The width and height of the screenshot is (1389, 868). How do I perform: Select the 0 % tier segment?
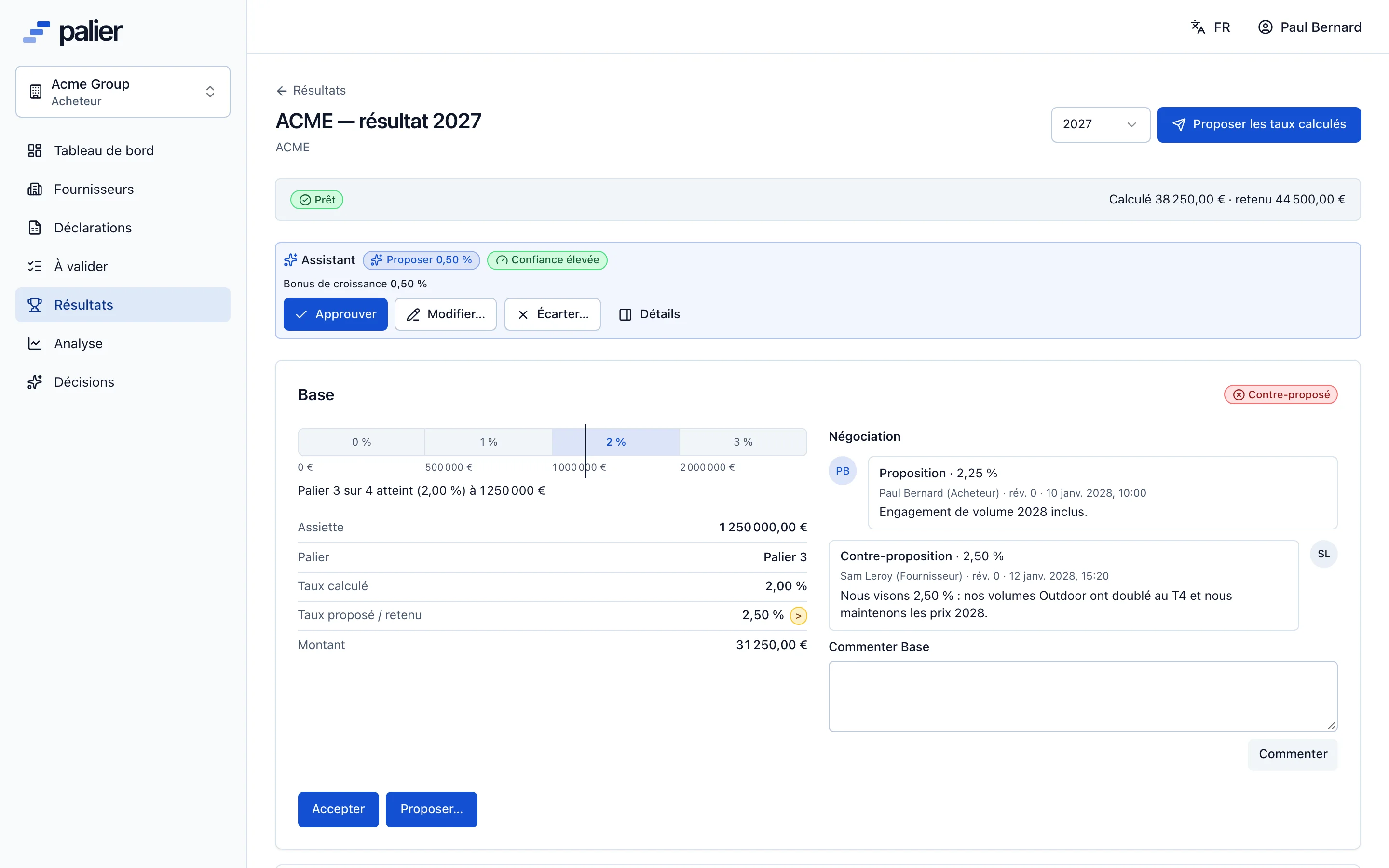362,442
